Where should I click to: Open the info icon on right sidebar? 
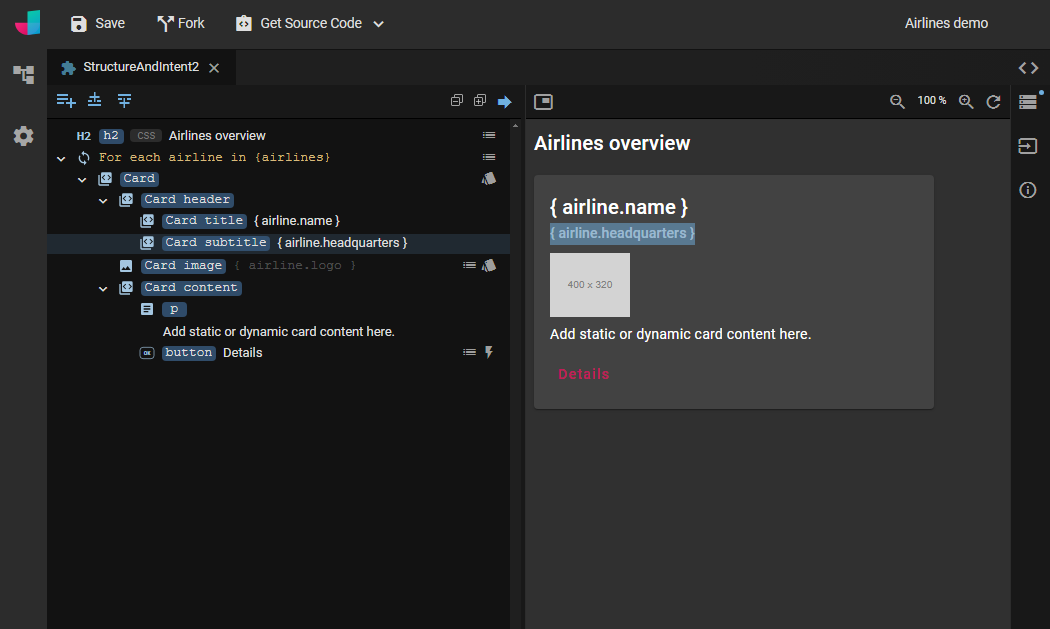click(1028, 190)
